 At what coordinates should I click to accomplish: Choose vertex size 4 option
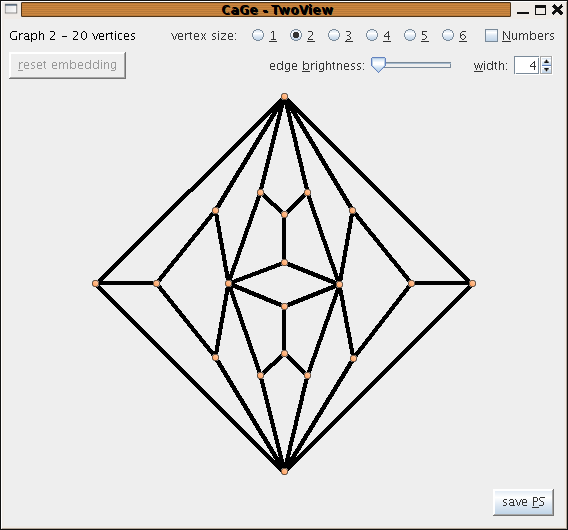(372, 35)
